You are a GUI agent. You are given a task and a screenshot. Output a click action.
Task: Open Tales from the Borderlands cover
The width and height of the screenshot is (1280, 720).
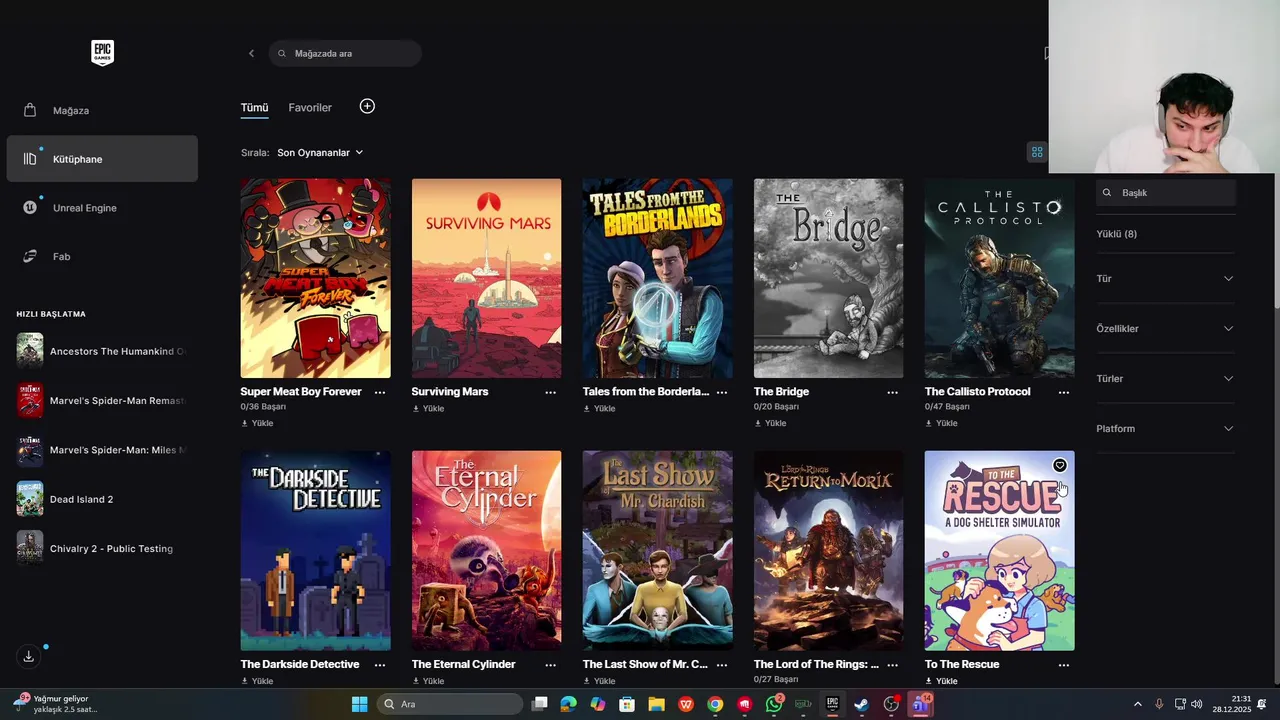(x=657, y=278)
